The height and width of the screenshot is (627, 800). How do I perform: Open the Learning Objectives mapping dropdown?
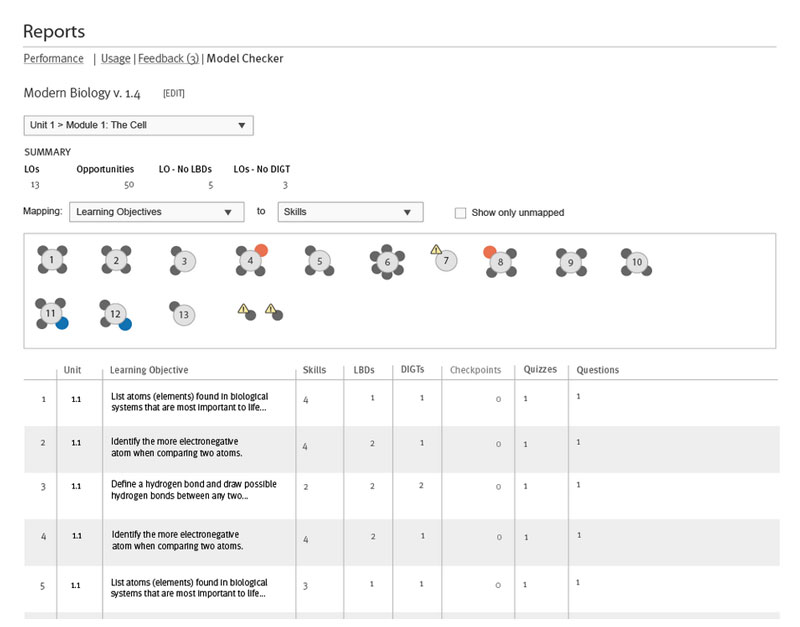(156, 212)
